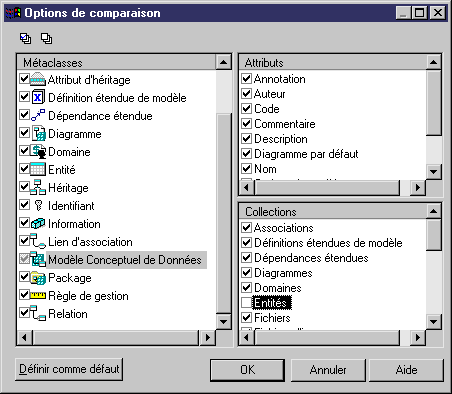Click the Définir comme défaut button
452x394 pixels.
[x=69, y=369]
